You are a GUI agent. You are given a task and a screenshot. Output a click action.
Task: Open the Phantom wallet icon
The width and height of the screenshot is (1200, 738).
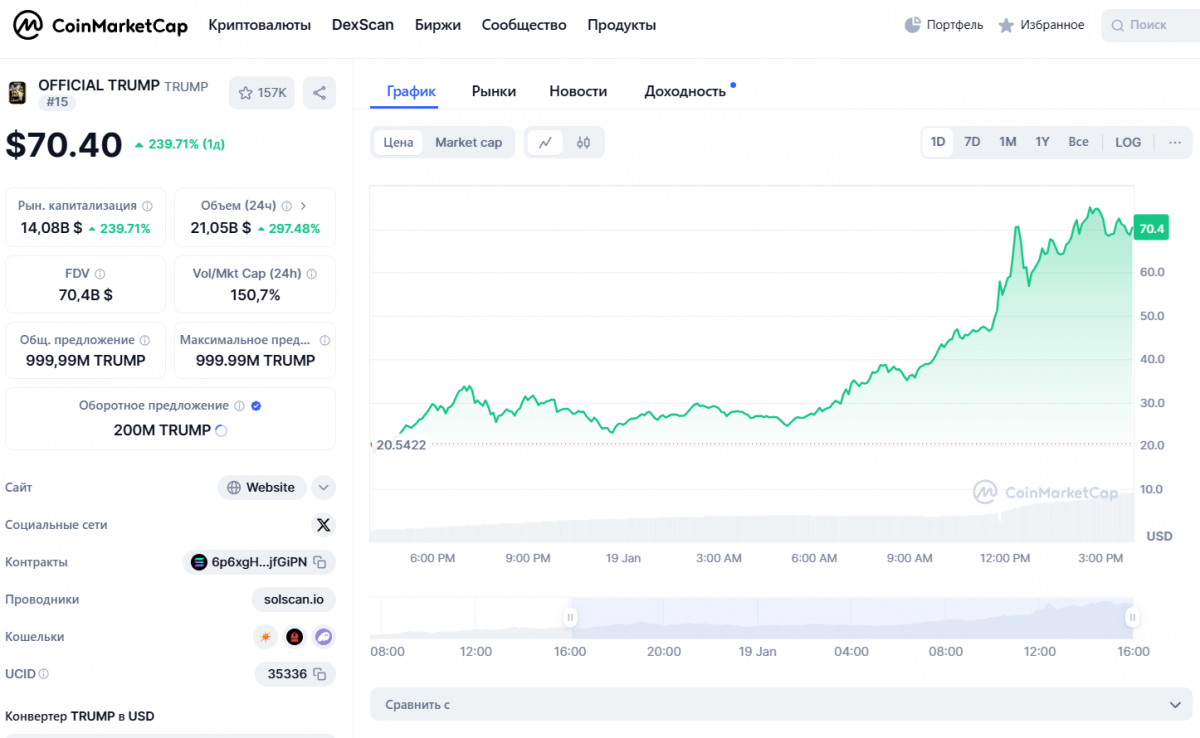point(323,636)
